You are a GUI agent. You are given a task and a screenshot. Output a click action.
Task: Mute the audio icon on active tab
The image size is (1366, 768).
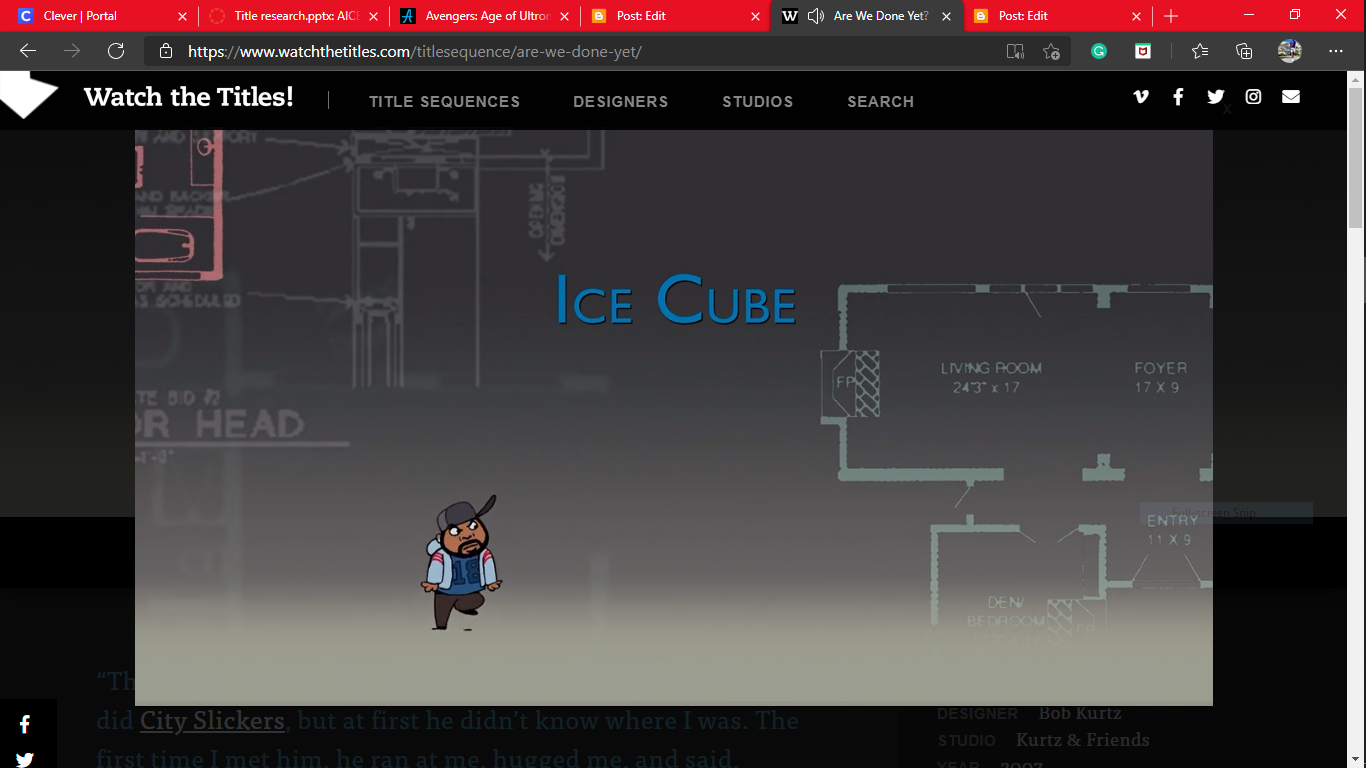816,16
